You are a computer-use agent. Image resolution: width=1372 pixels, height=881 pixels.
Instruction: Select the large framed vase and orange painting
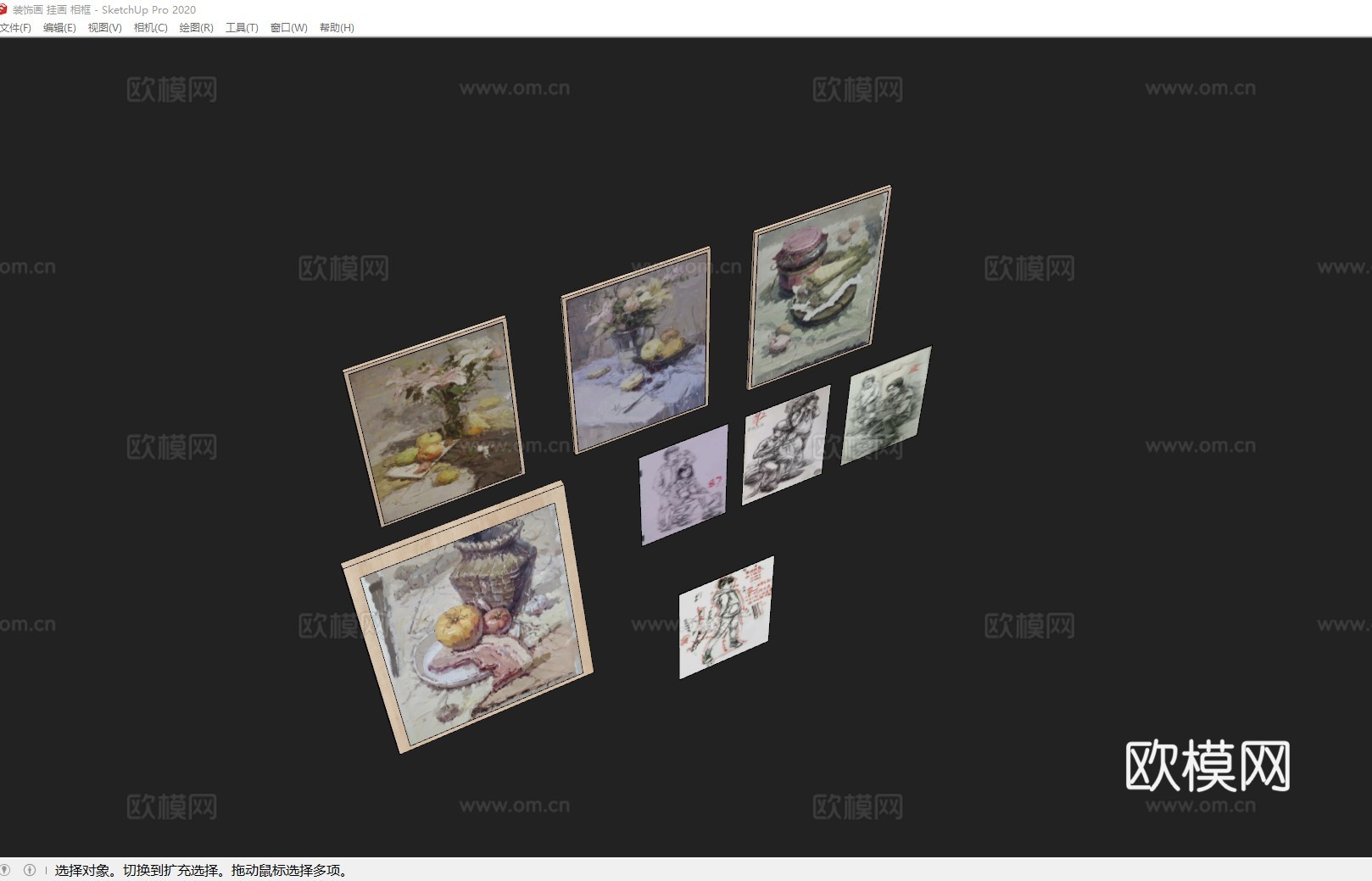coord(467,617)
